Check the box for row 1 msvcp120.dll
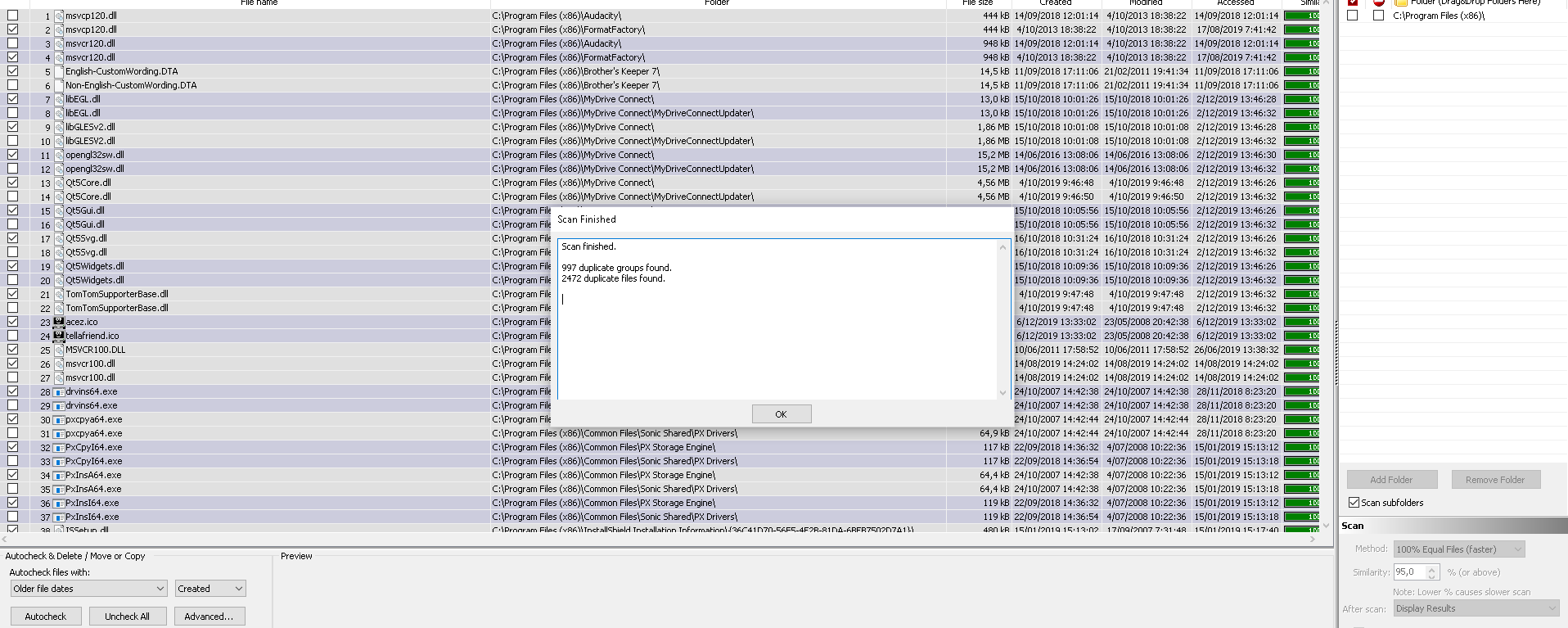 pyautogui.click(x=13, y=16)
